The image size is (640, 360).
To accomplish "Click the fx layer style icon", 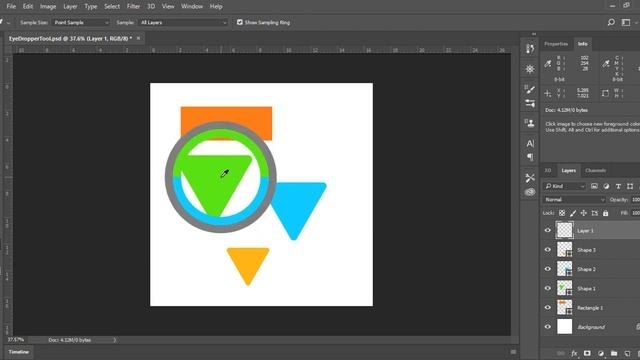I will coord(574,353).
